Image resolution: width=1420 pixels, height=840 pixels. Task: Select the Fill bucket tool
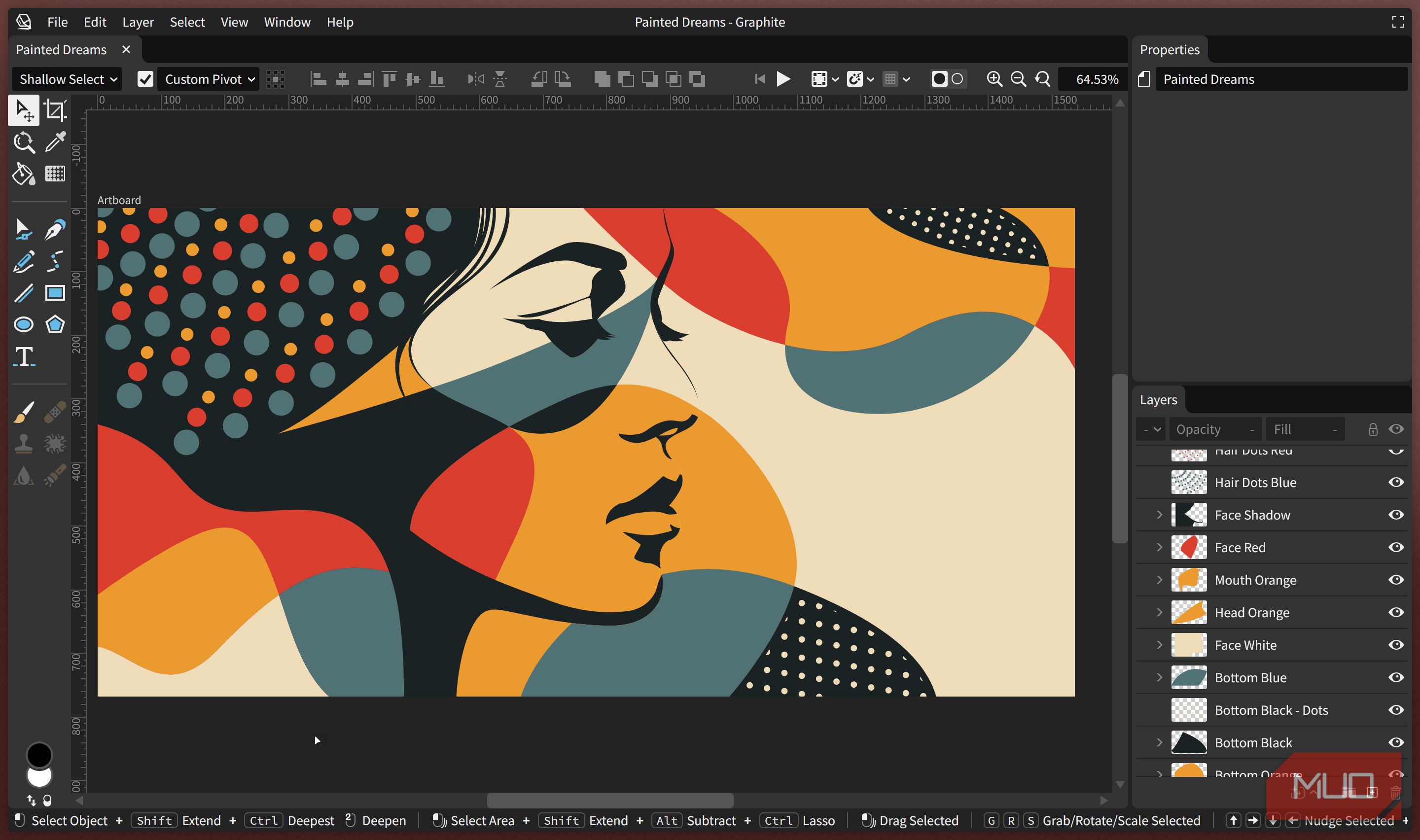tap(23, 174)
